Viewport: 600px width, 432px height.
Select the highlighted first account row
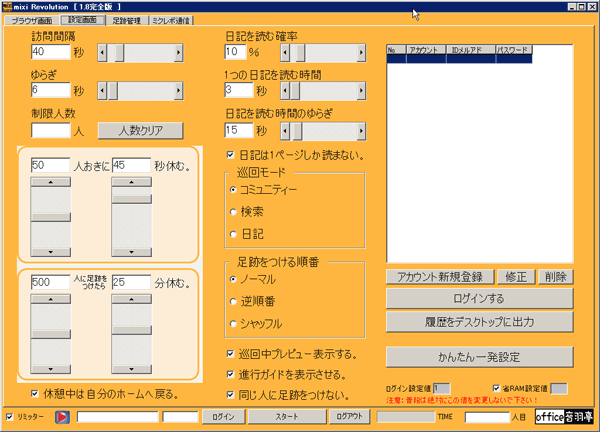(x=459, y=59)
